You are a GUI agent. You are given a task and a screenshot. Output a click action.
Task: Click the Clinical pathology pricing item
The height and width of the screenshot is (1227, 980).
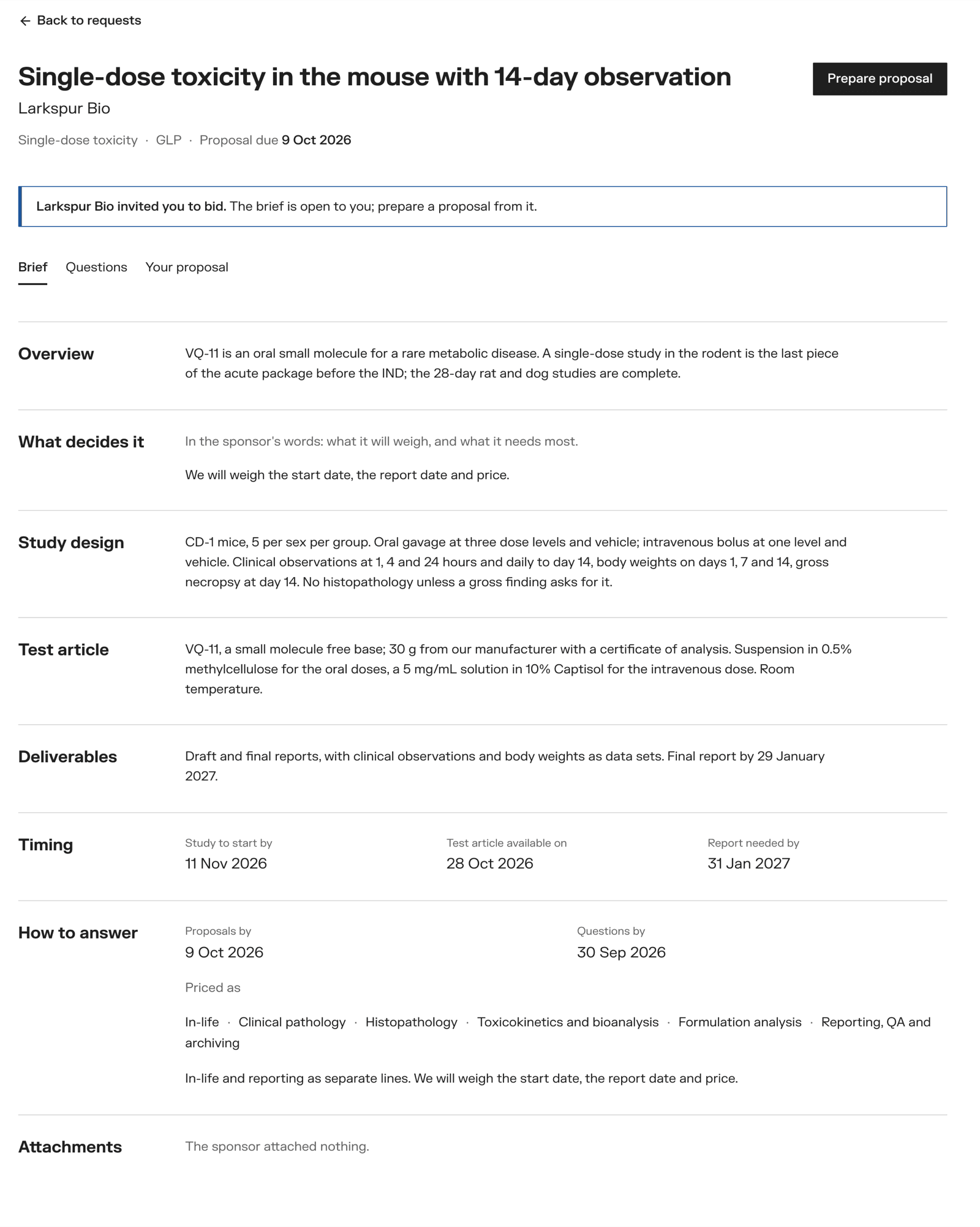click(292, 1022)
